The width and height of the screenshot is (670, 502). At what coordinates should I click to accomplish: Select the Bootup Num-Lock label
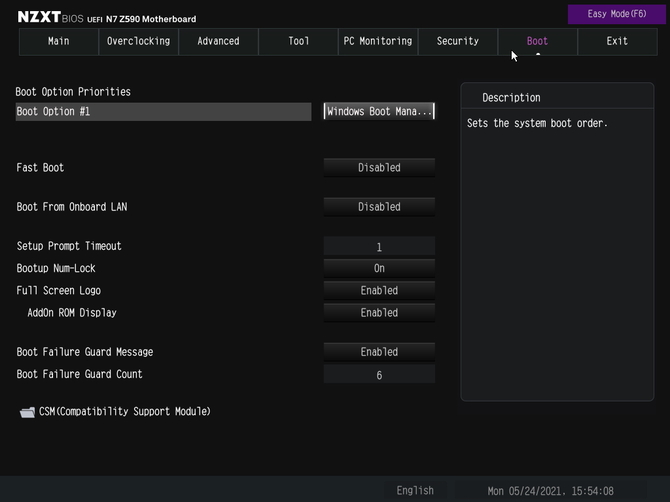(x=56, y=268)
